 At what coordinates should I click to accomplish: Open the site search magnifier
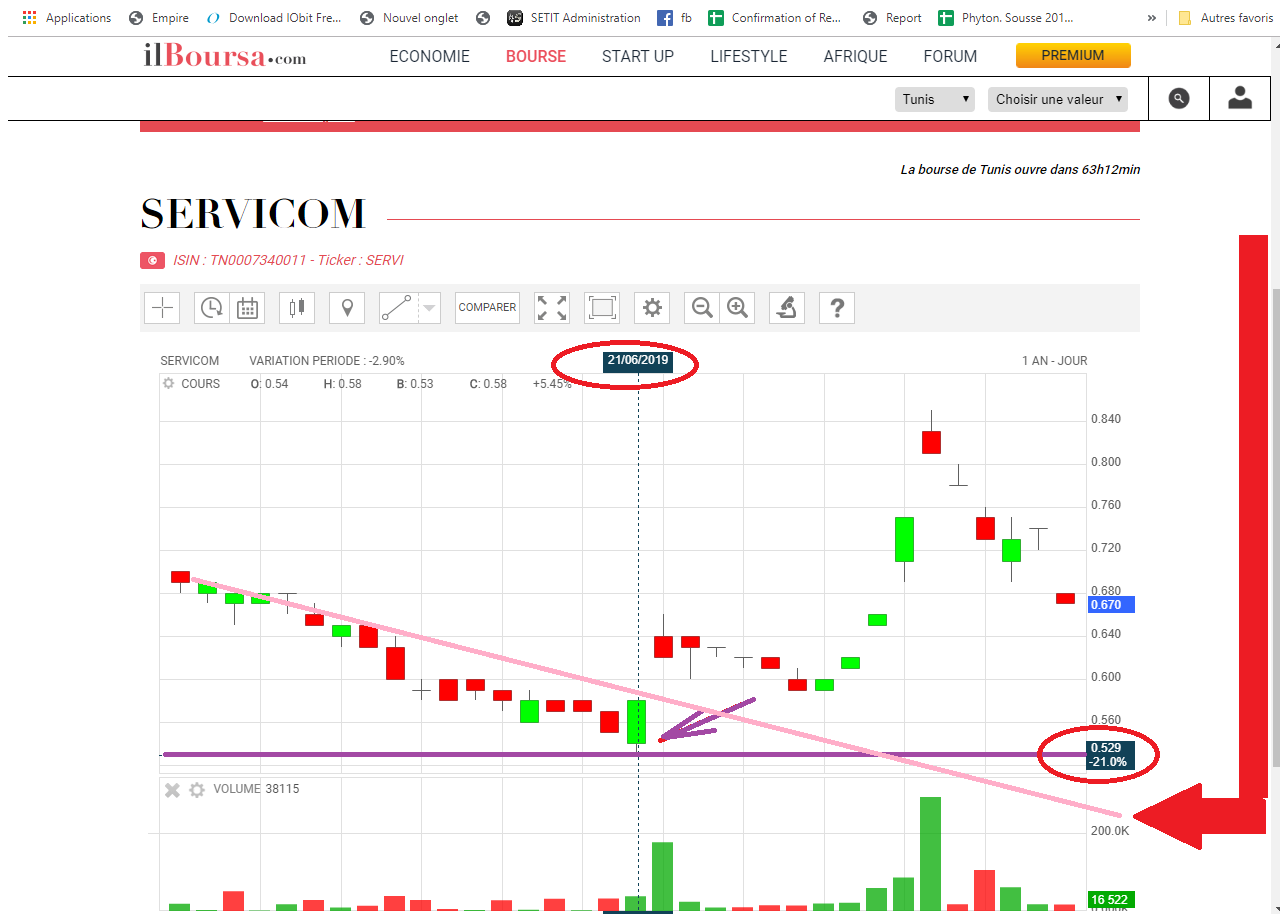coord(1179,98)
